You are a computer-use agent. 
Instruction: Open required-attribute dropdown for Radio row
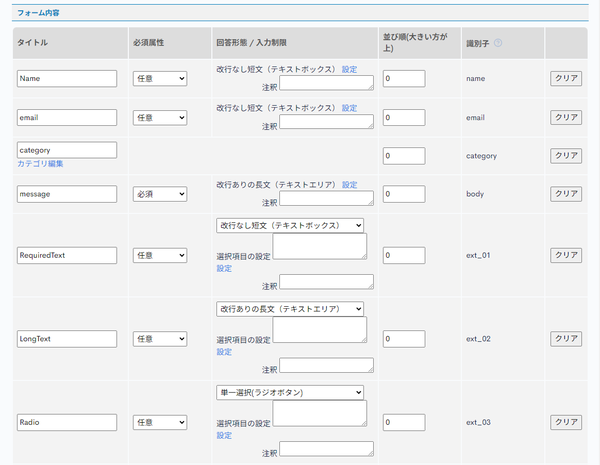[x=160, y=422]
